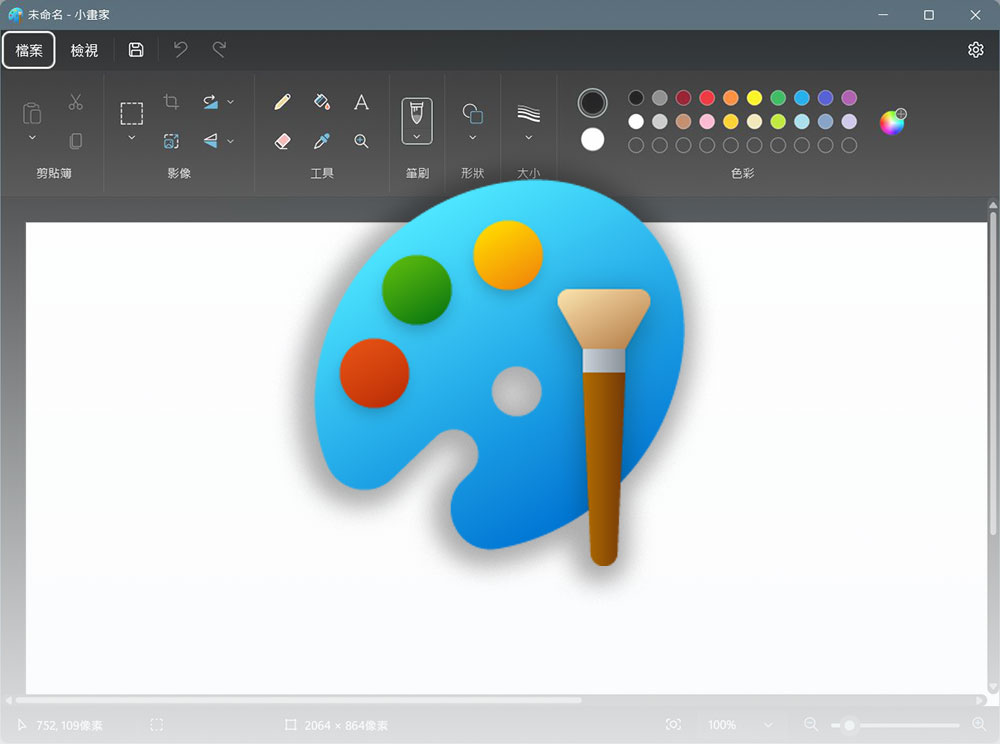Click the 色彩 group label
Viewport: 1000px width, 744px height.
pyautogui.click(x=742, y=173)
